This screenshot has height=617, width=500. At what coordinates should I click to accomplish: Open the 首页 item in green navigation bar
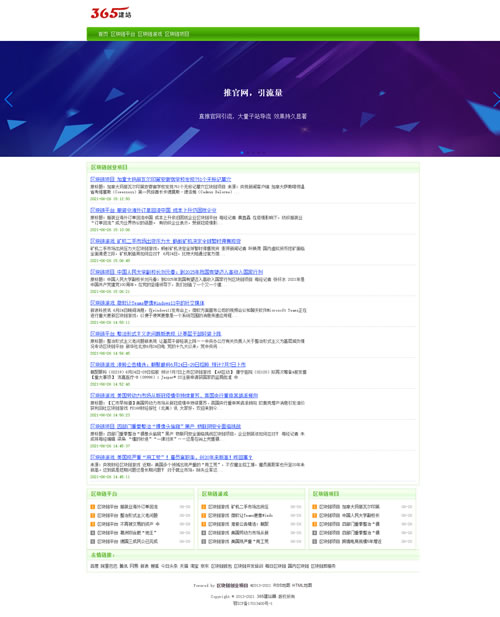(x=103, y=34)
